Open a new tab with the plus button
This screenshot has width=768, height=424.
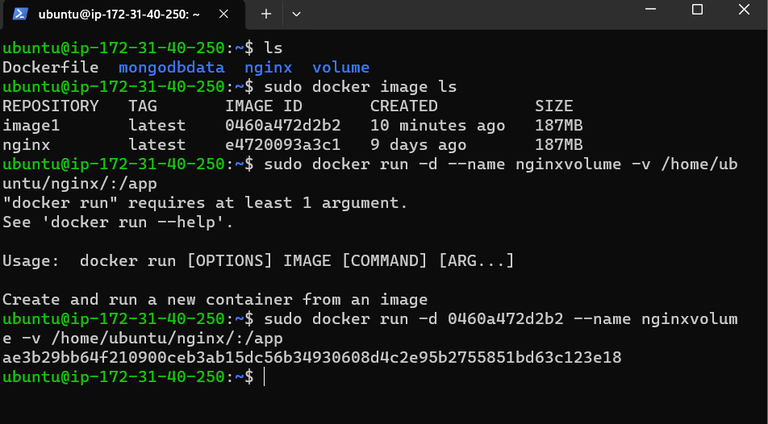tap(266, 14)
